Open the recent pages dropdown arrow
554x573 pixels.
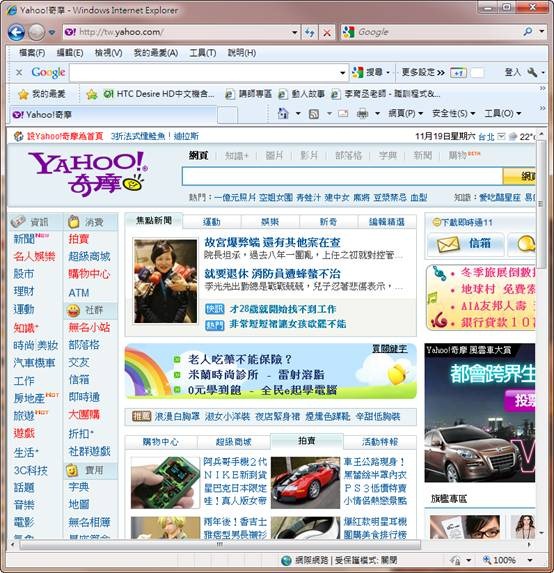52,33
